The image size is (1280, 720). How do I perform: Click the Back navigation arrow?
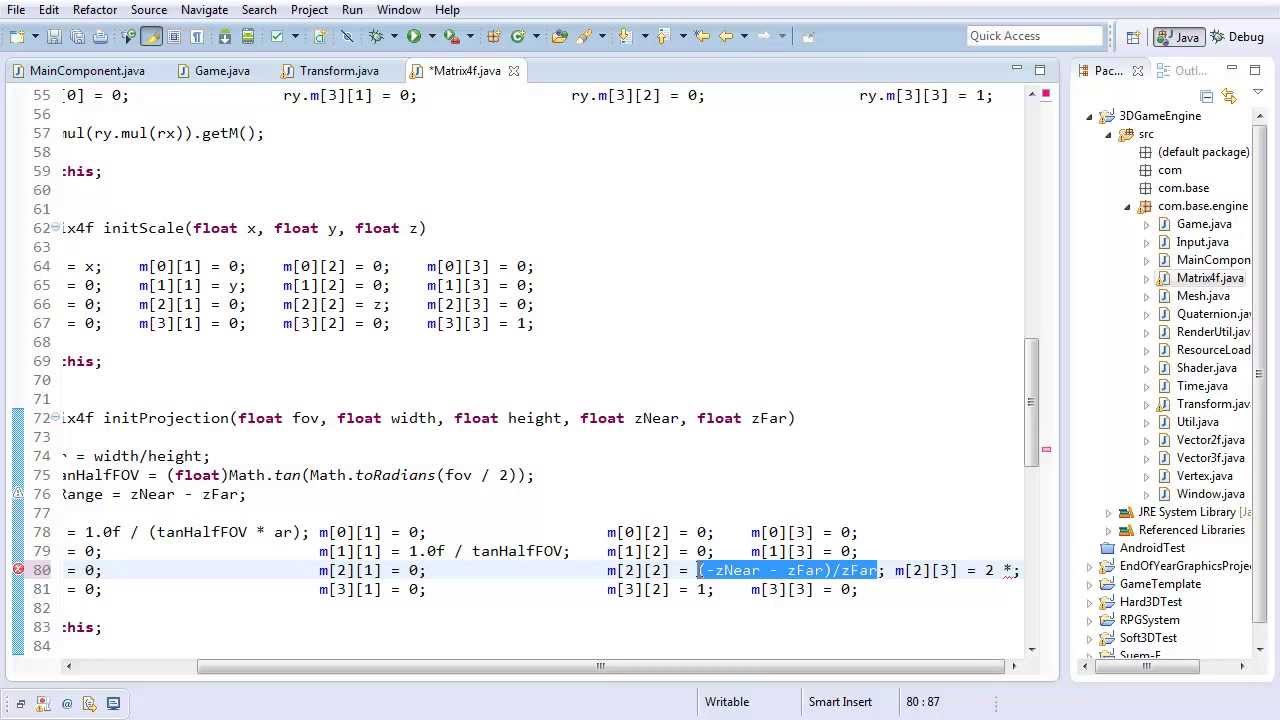(x=726, y=36)
